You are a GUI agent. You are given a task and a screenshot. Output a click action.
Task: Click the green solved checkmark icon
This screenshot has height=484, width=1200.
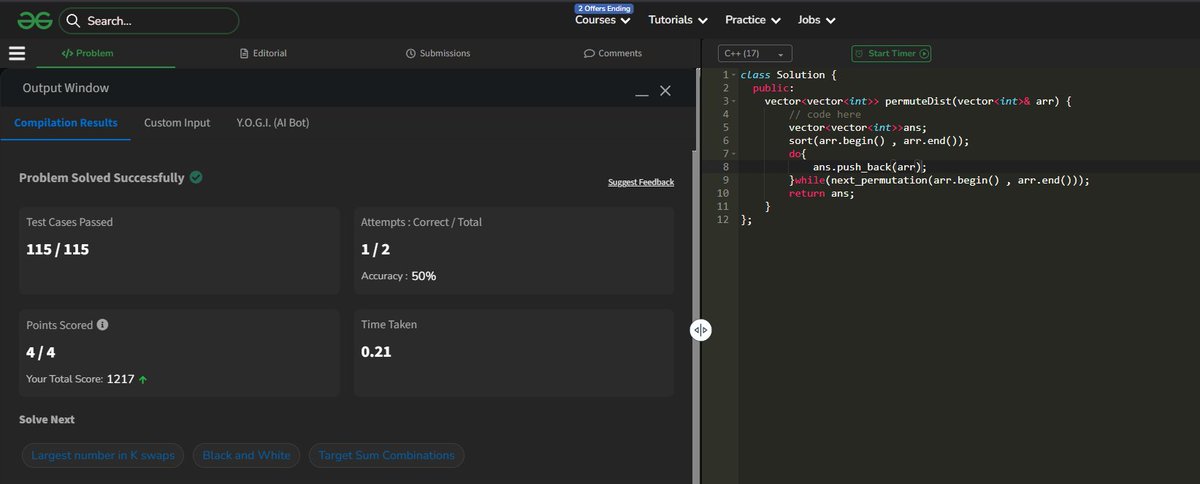click(196, 177)
